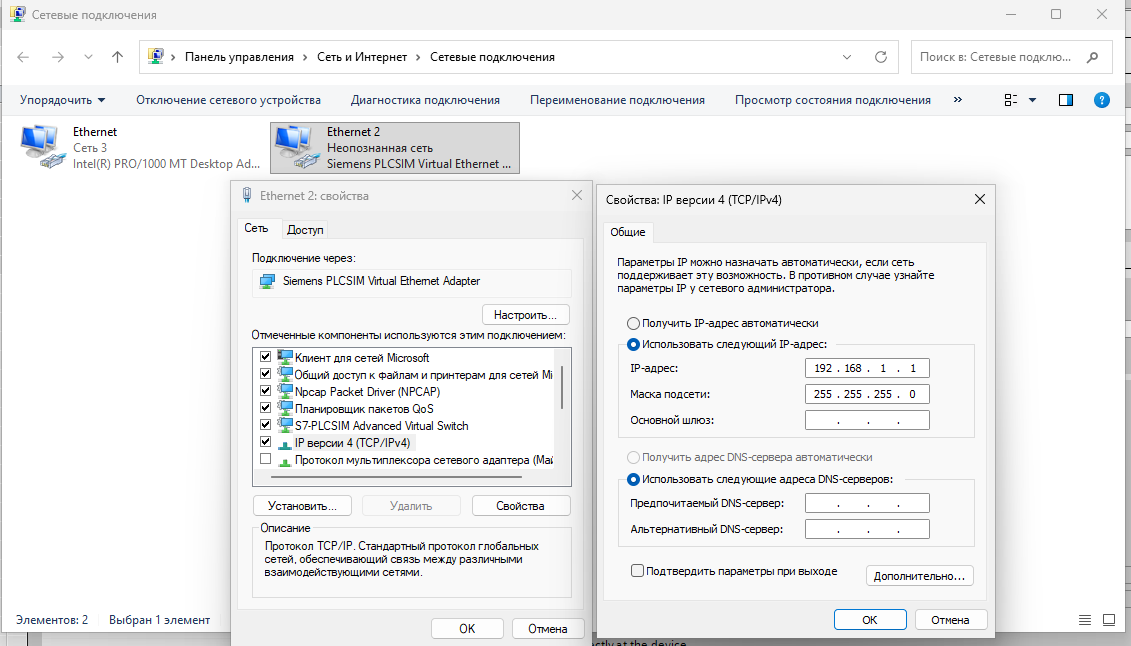Select the Npcap Packet Driver item icon
Viewport: 1131px width, 646px height.
click(x=285, y=391)
